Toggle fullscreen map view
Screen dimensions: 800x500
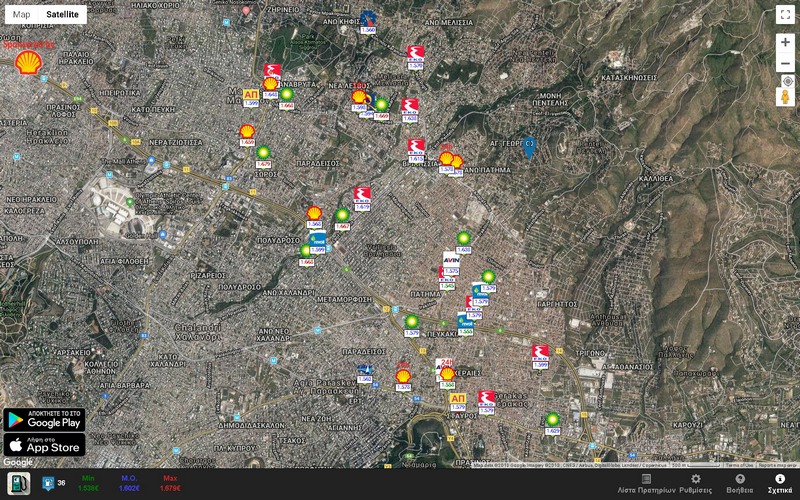point(785,14)
